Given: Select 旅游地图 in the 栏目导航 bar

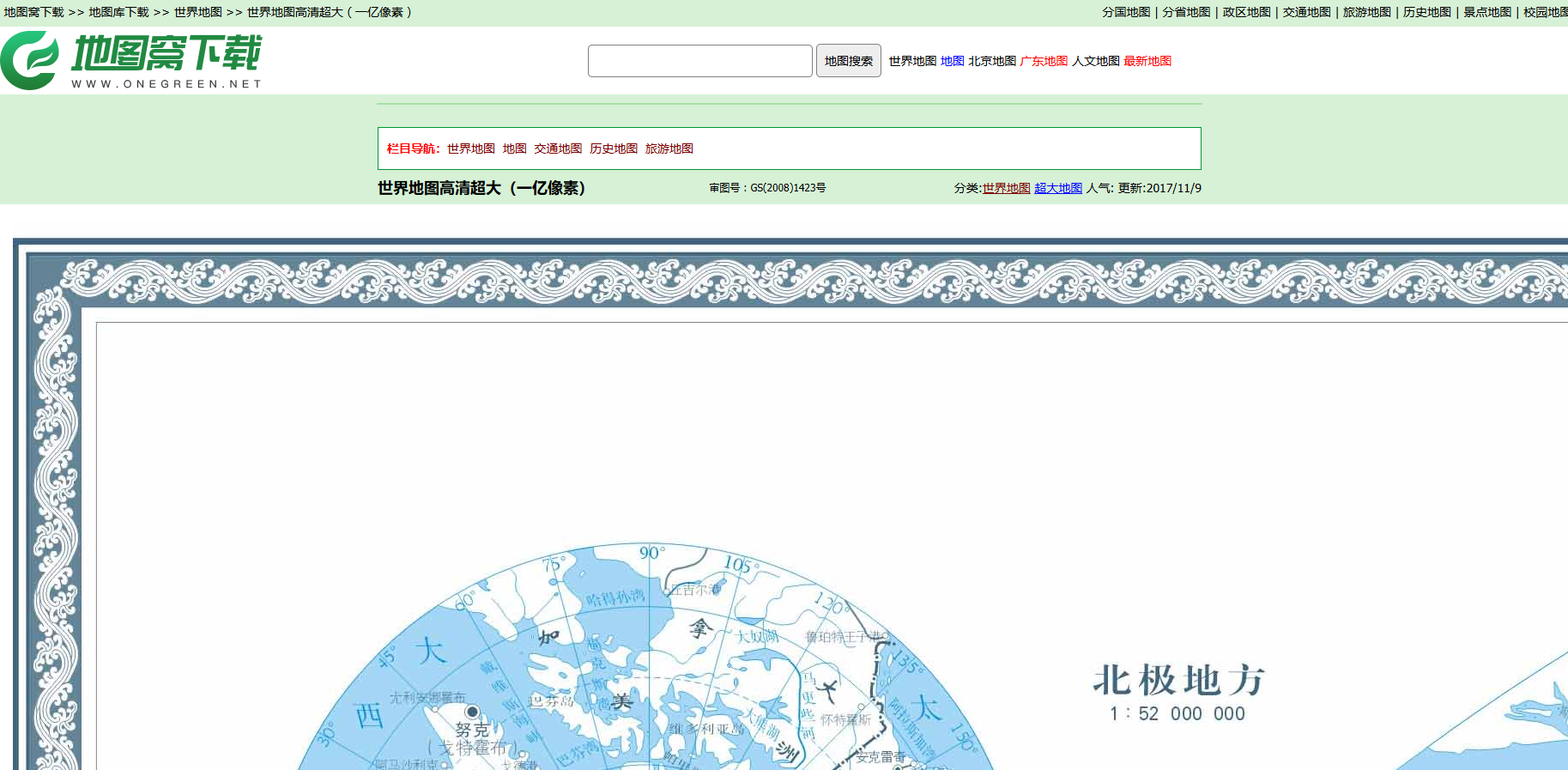Looking at the screenshot, I should 669,149.
